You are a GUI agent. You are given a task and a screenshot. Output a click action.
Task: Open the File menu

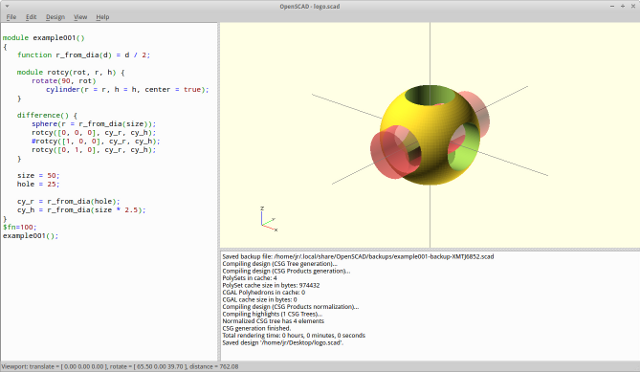[11, 17]
